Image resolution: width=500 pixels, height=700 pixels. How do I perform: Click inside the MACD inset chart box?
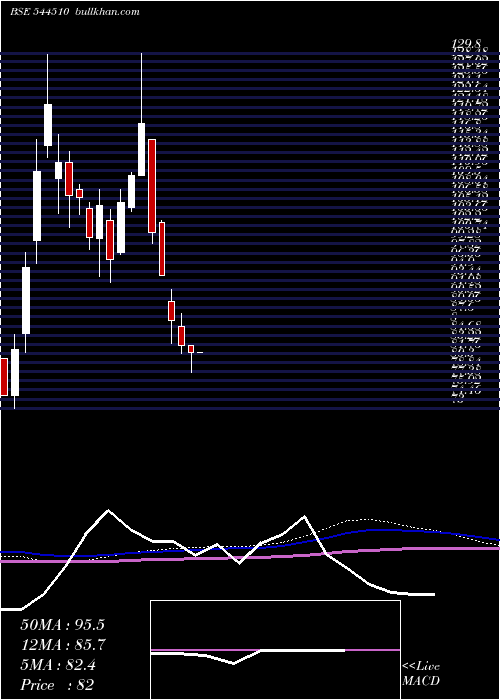pos(275,650)
